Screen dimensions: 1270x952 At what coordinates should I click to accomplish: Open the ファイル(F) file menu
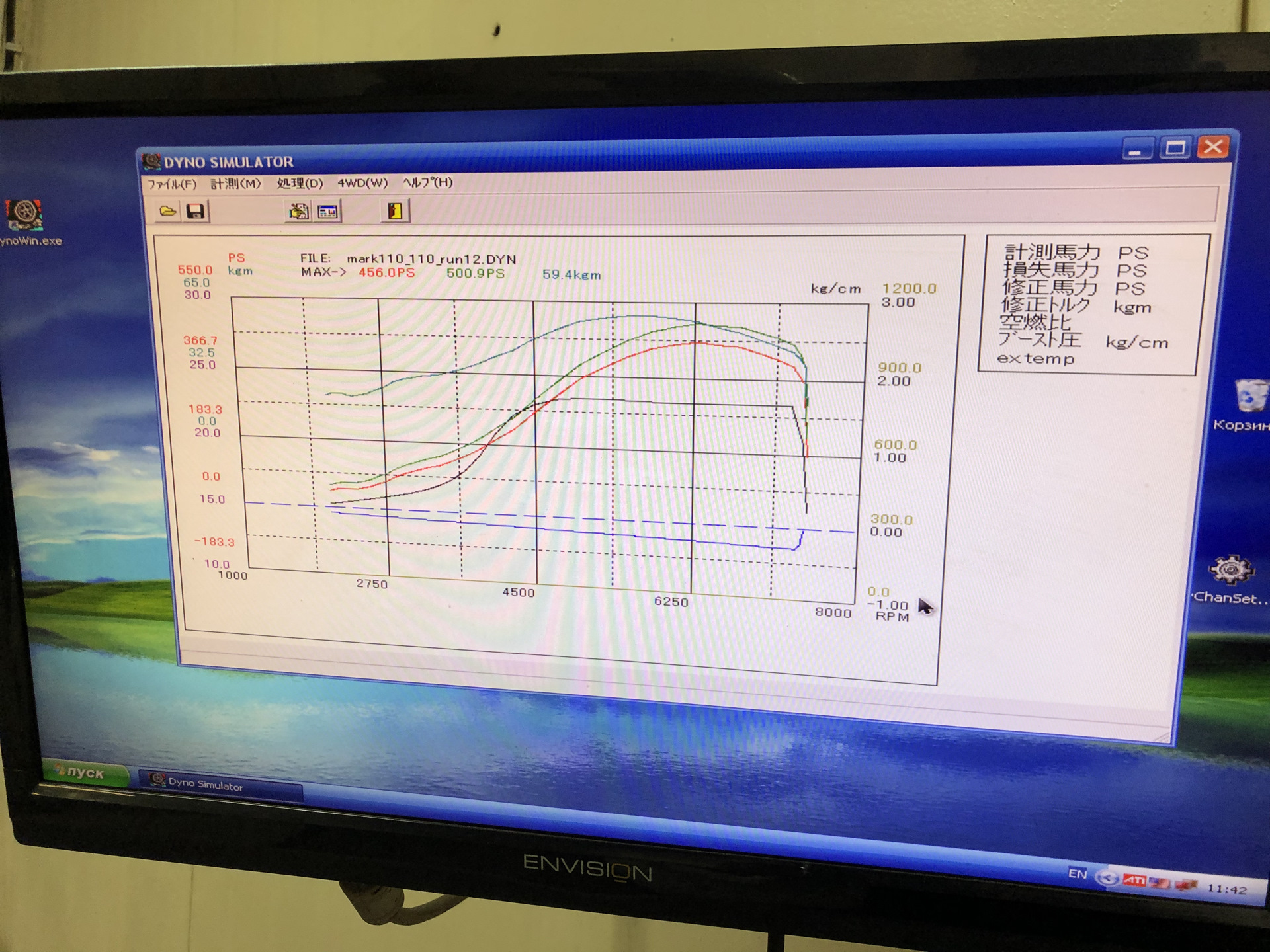(x=172, y=184)
